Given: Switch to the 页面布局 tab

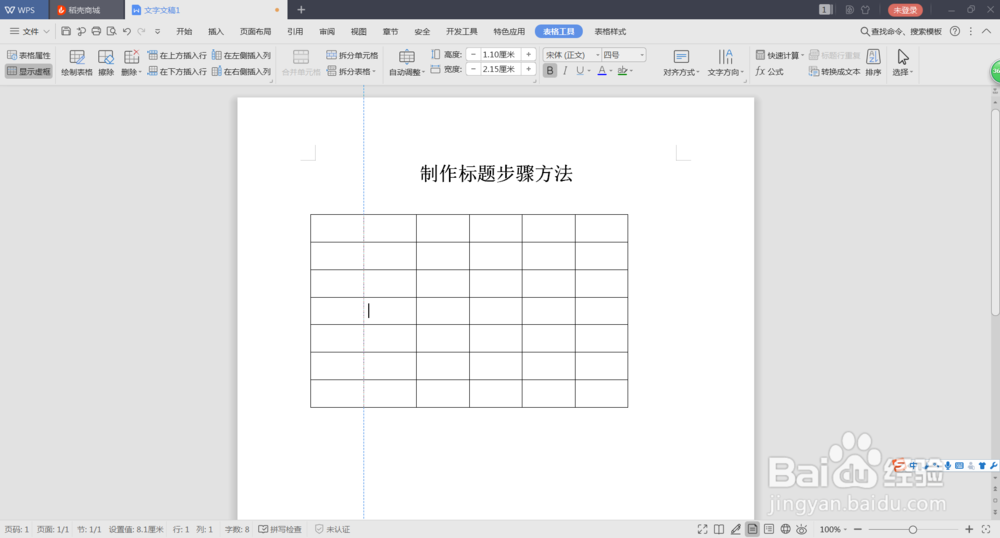Looking at the screenshot, I should [255, 31].
